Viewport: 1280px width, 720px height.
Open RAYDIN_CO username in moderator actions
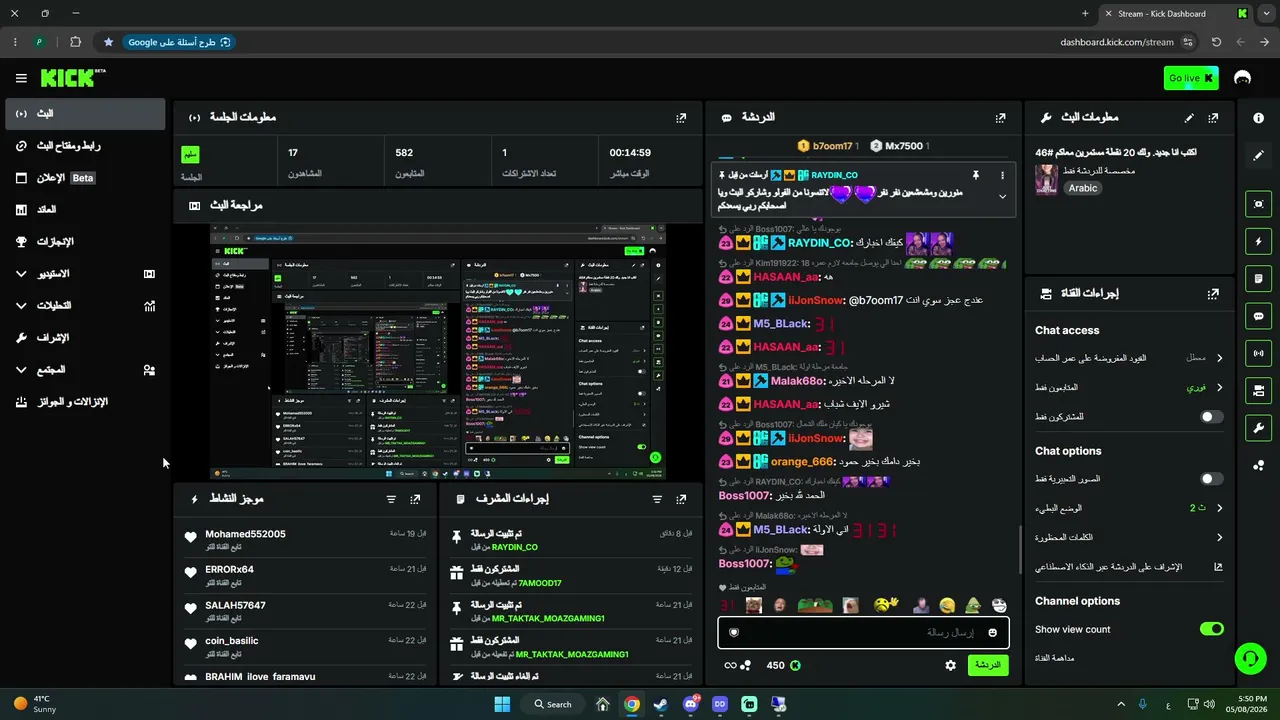(515, 547)
